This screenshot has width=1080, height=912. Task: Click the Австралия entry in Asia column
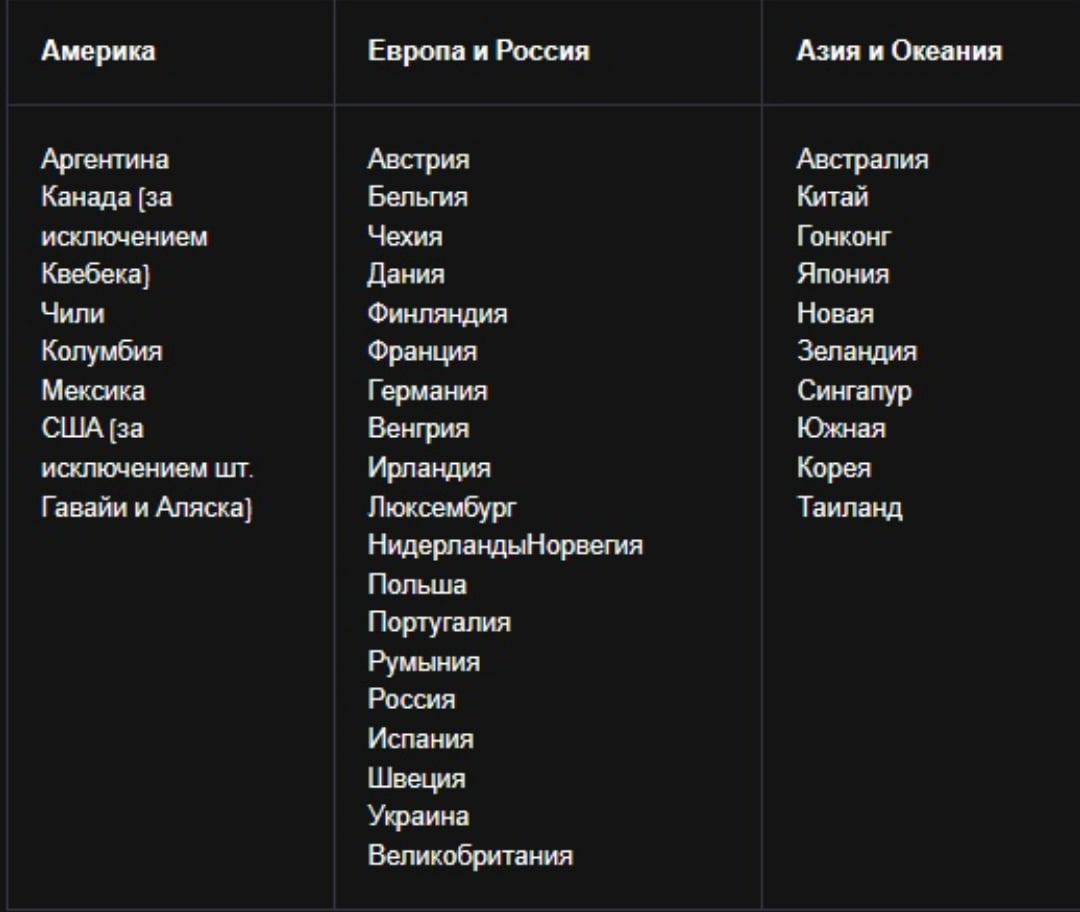coord(862,160)
